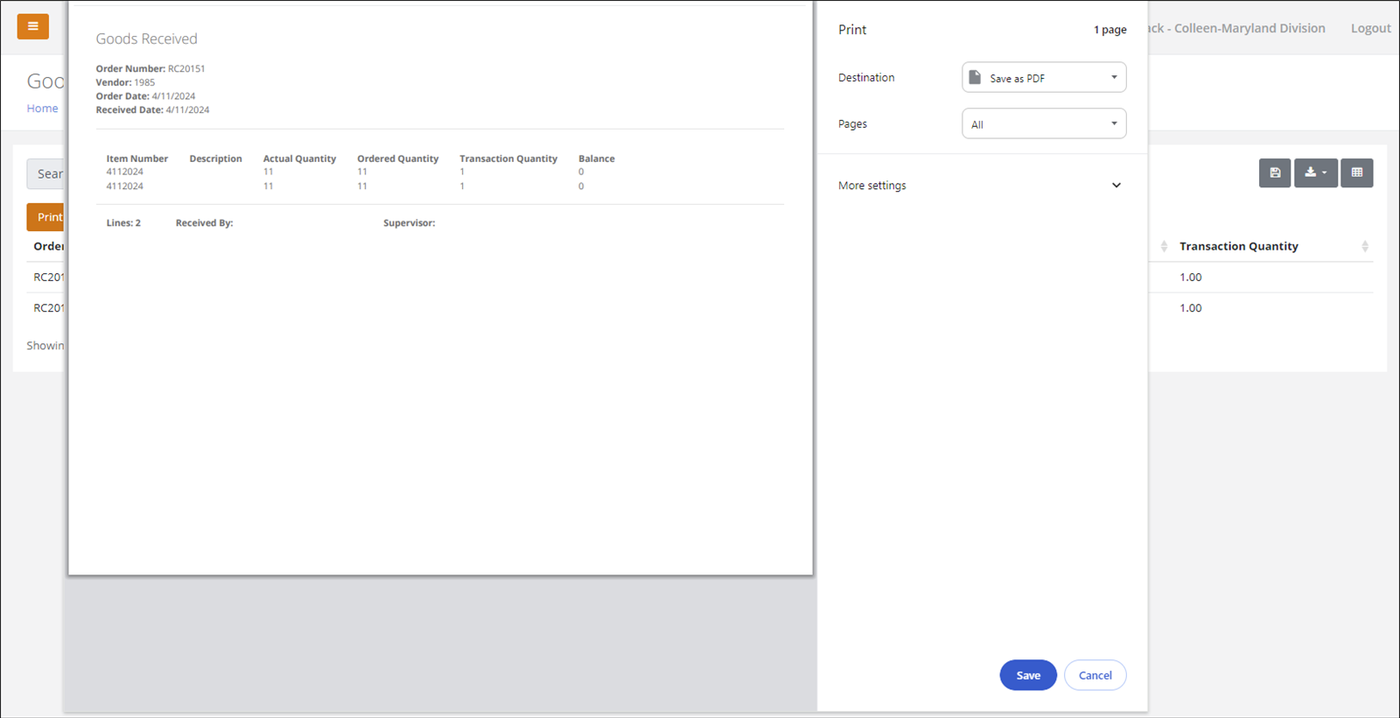1400x718 pixels.
Task: Click Lines: 2 text in preview
Action: [124, 223]
